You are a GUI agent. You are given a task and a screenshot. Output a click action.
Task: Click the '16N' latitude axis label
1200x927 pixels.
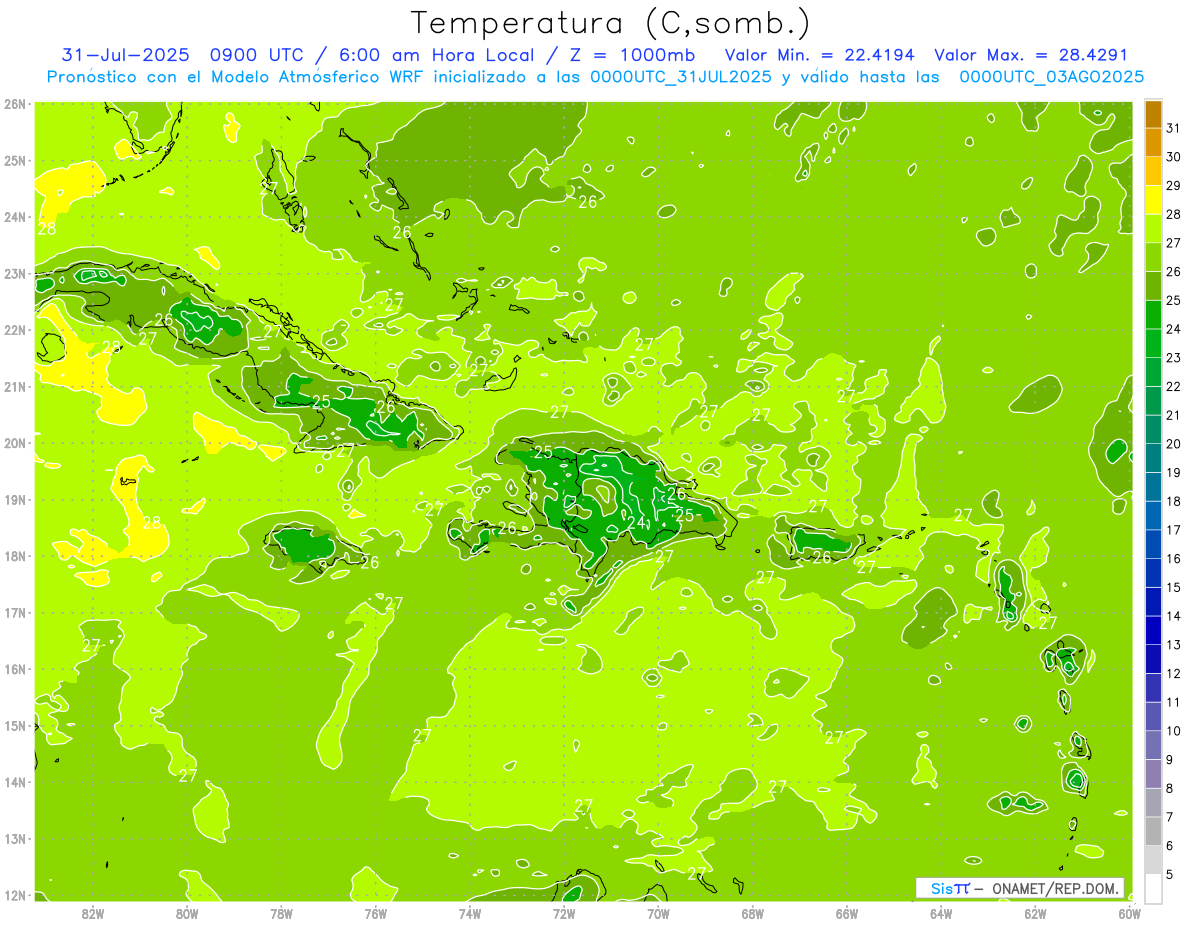(14, 669)
